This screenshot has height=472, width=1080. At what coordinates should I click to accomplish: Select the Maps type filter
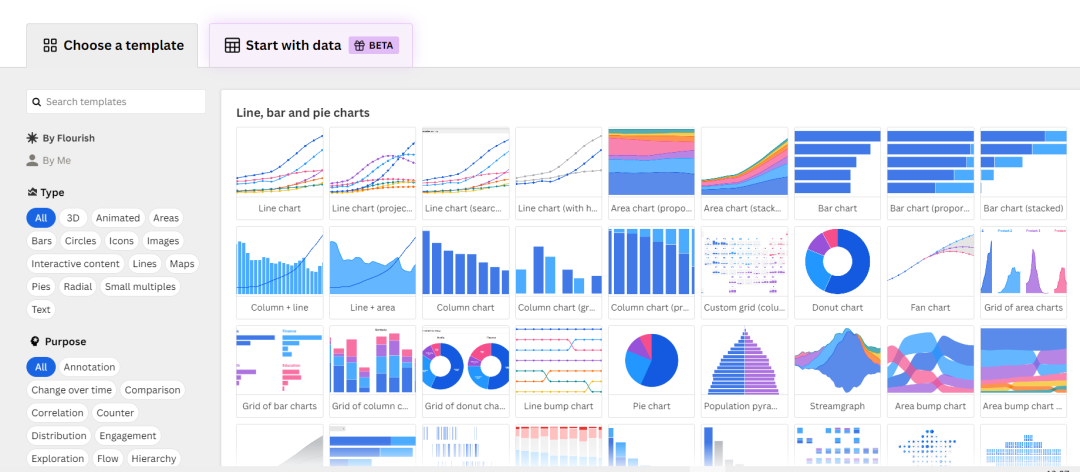click(x=182, y=264)
